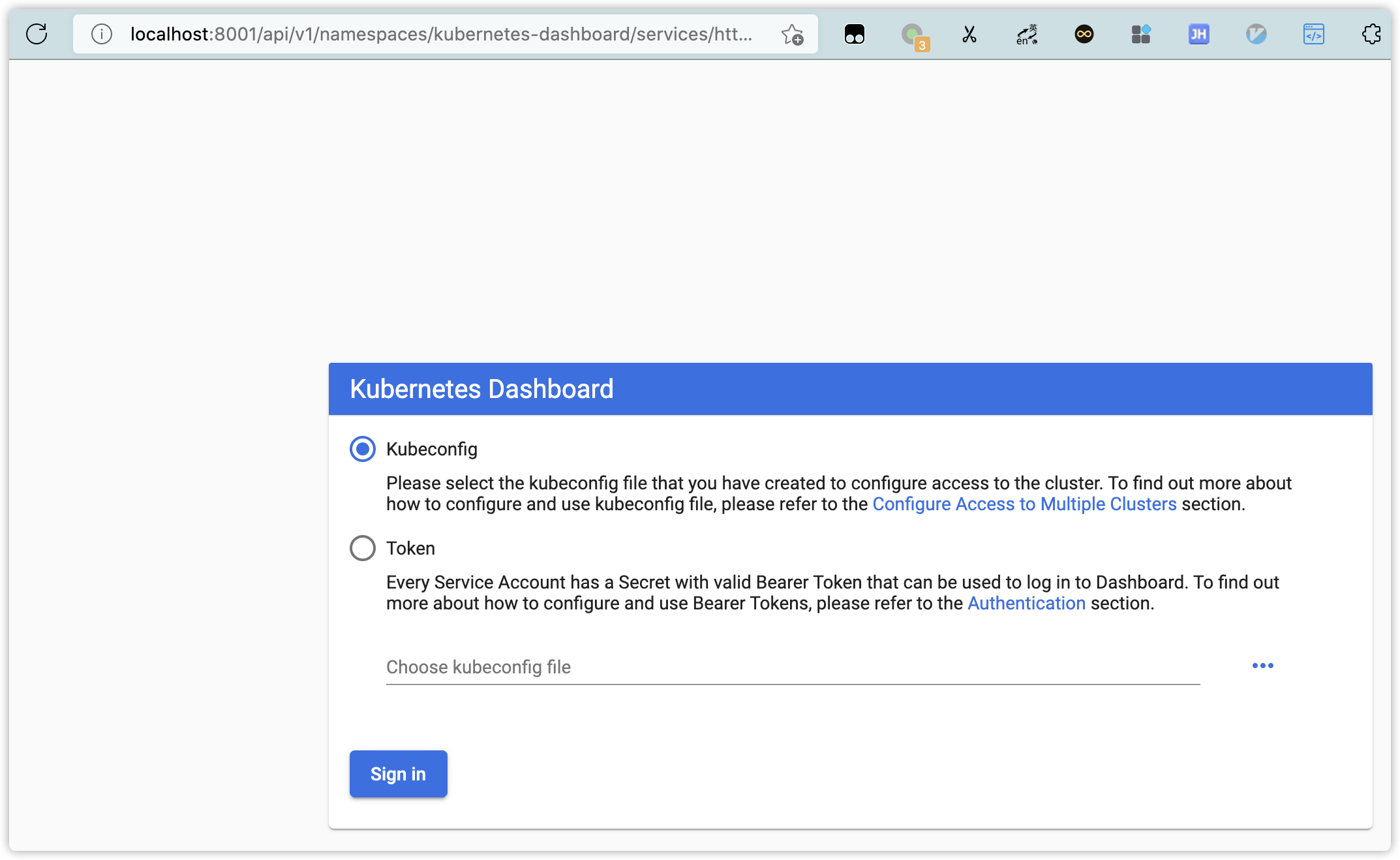Open the site information icon in address bar
The image size is (1400, 860).
(x=102, y=34)
